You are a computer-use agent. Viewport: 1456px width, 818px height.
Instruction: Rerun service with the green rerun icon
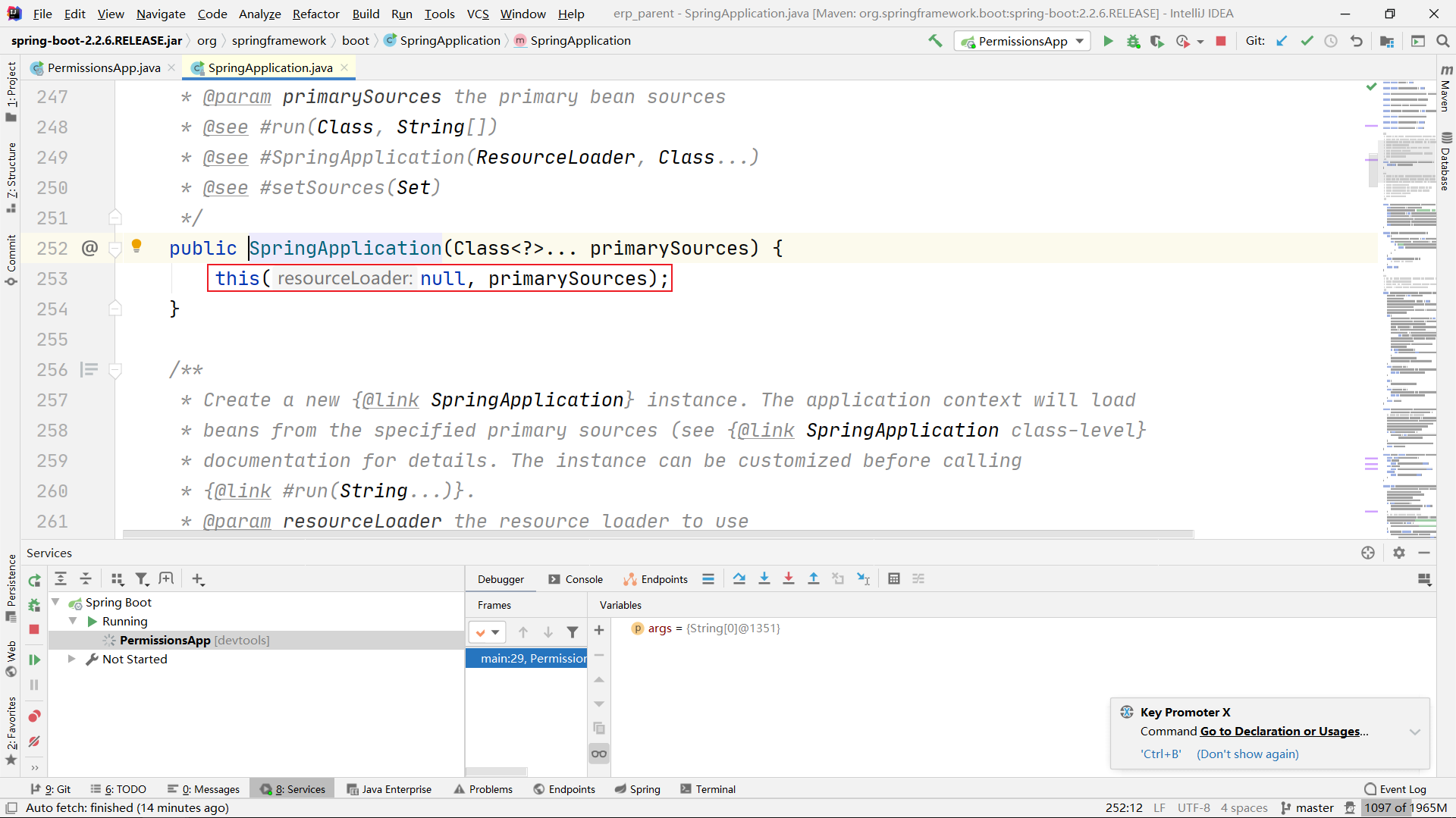click(x=34, y=581)
